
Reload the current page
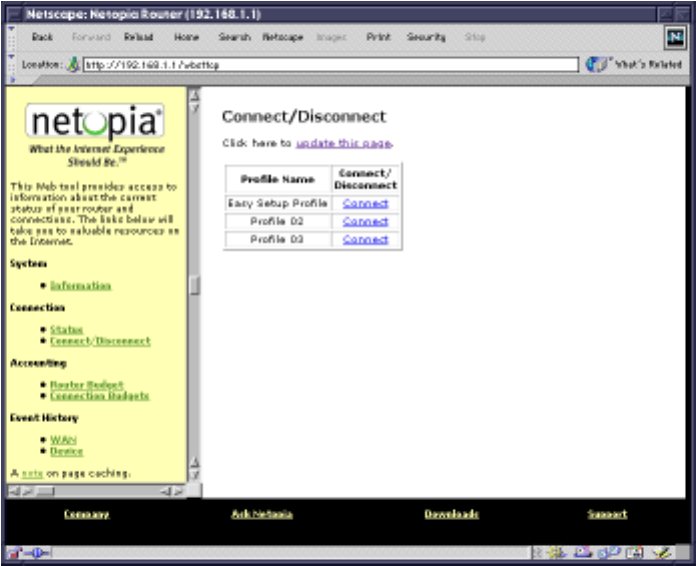138,37
